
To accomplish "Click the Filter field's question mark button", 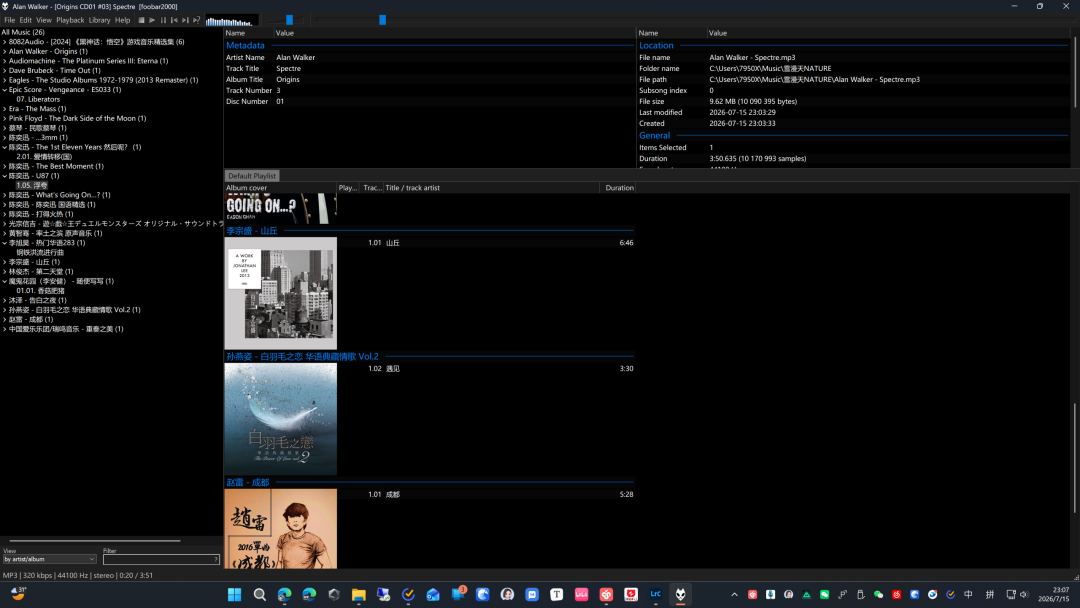I will point(216,560).
